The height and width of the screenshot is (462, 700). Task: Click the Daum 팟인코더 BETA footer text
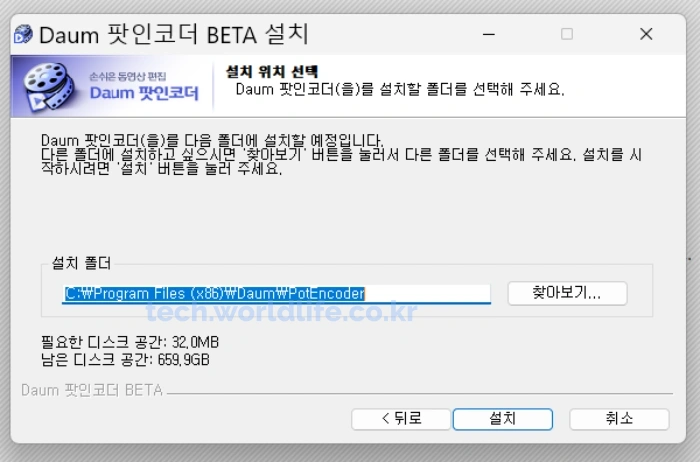pos(92,390)
